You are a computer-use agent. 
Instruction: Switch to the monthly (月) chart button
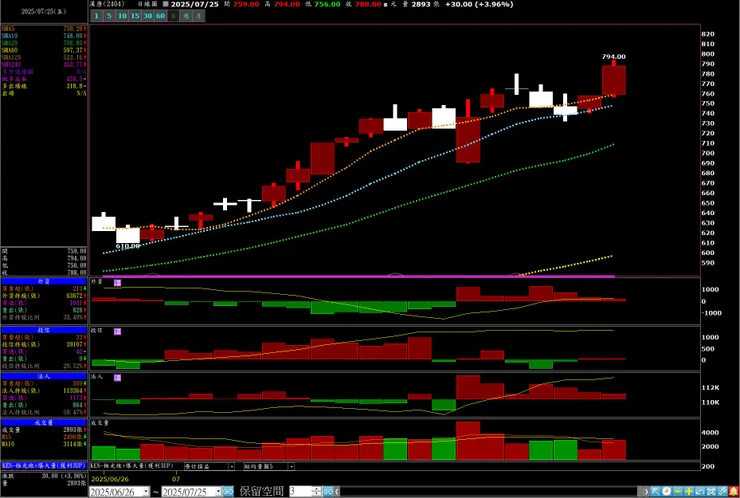(199, 16)
